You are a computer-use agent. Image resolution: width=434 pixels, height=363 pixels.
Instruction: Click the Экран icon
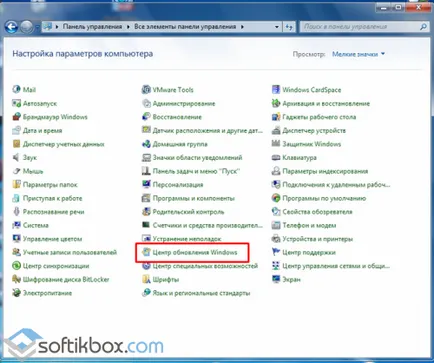[x=276, y=279]
